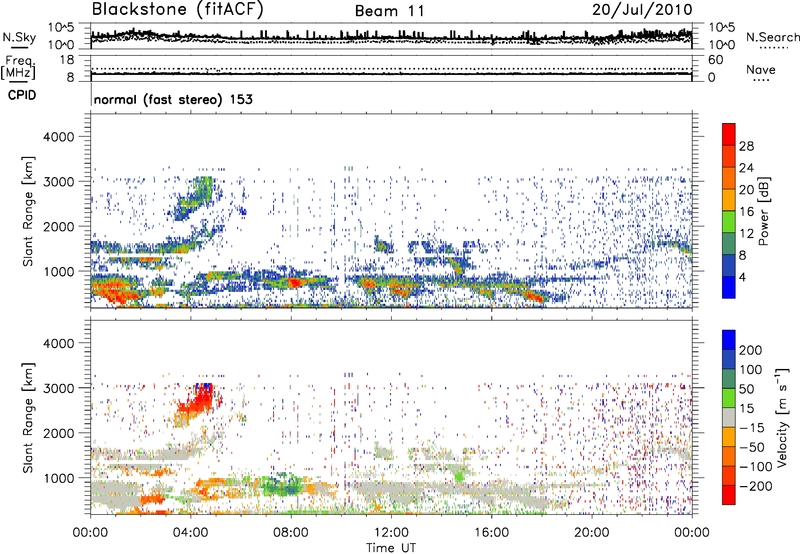The width and height of the screenshot is (800, 554).
Task: Click the 2000 tick on velocity panel
Action: 58,433
